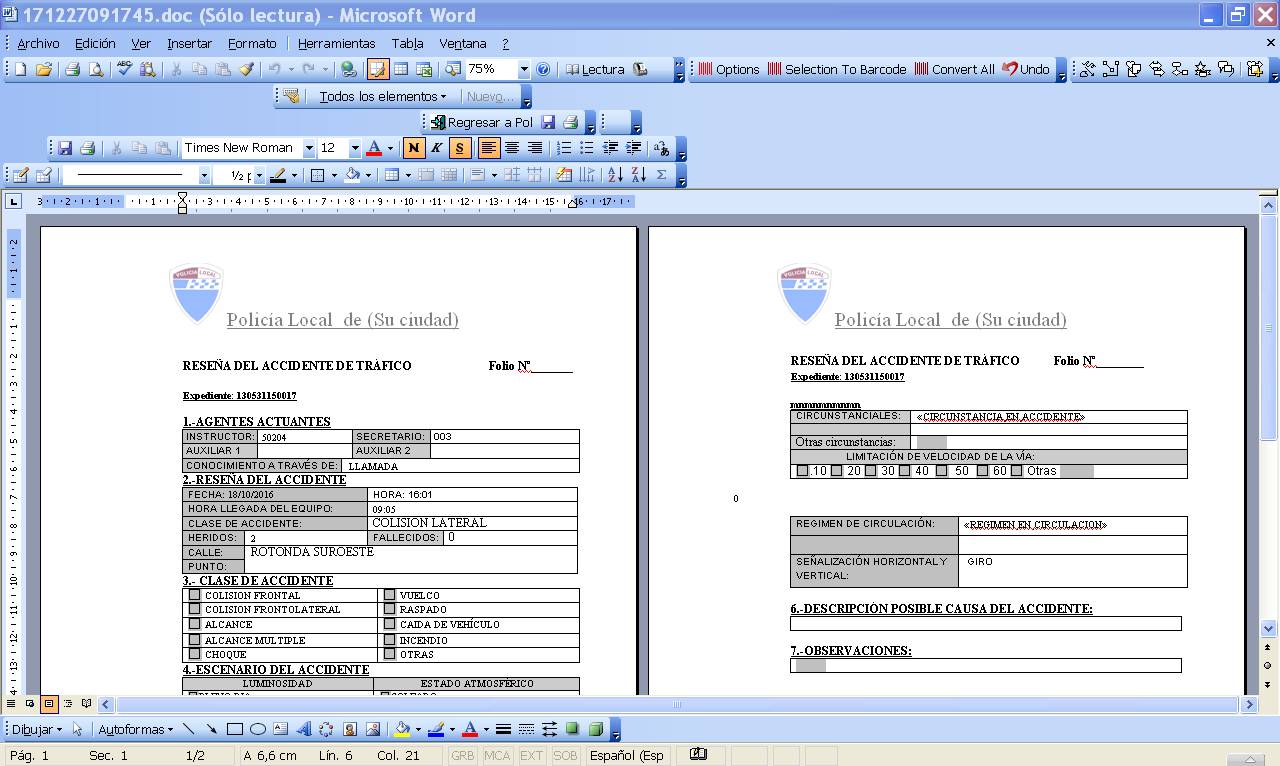The image size is (1280, 766).
Task: Open the Archivo menu
Action: click(38, 43)
